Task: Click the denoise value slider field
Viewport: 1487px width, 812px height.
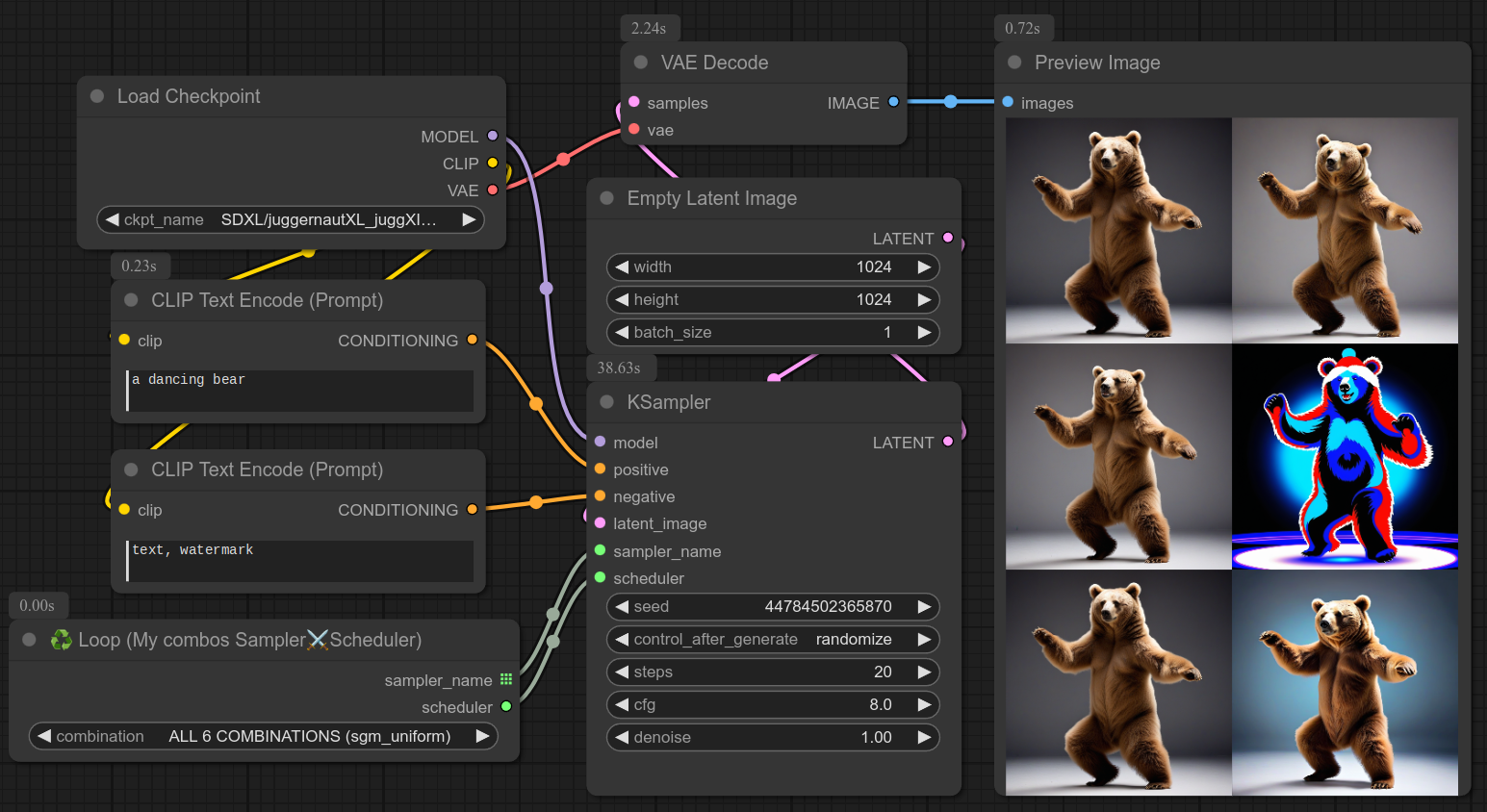Action: pyautogui.click(x=772, y=737)
